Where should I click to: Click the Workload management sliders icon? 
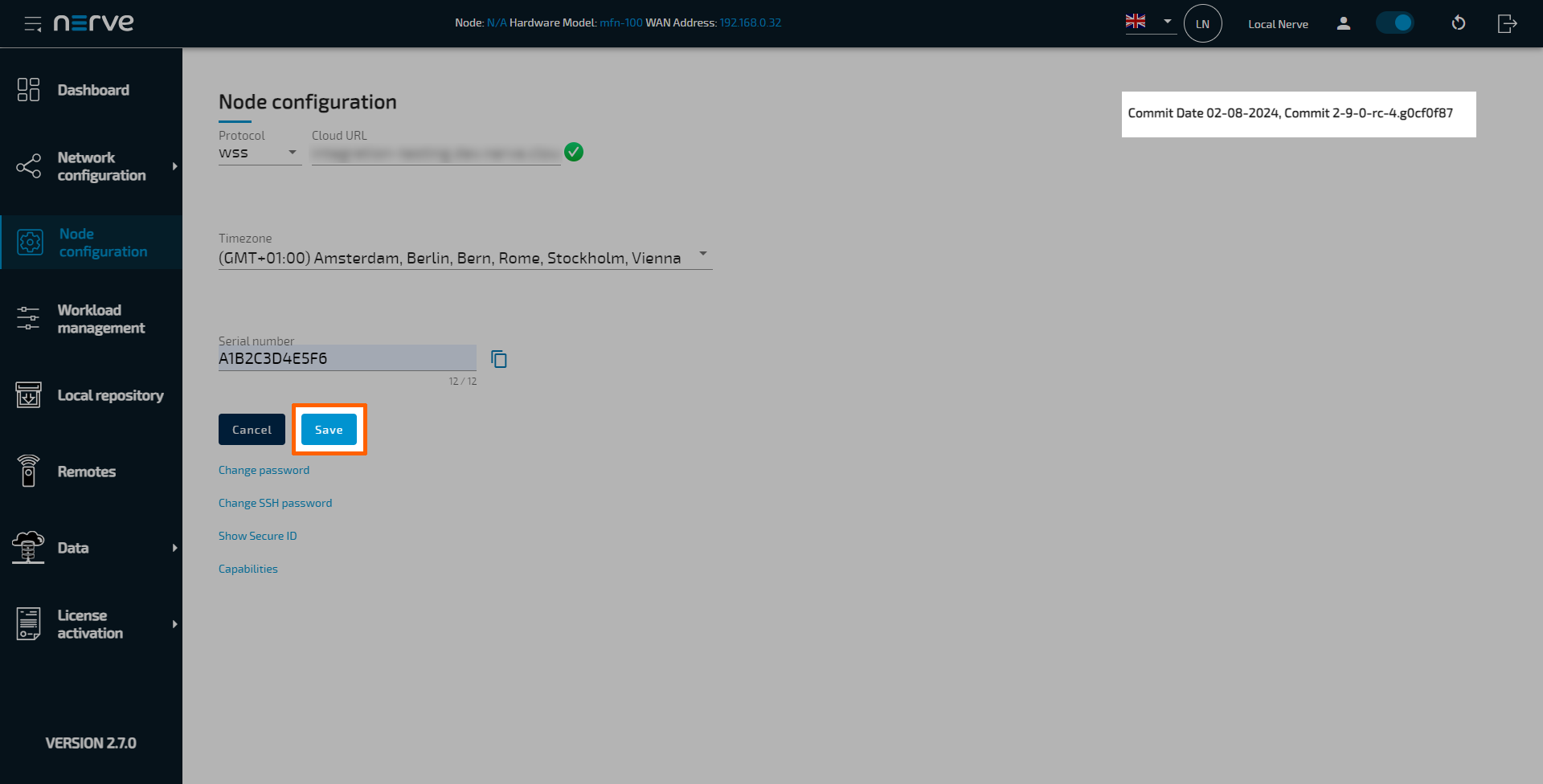point(29,319)
